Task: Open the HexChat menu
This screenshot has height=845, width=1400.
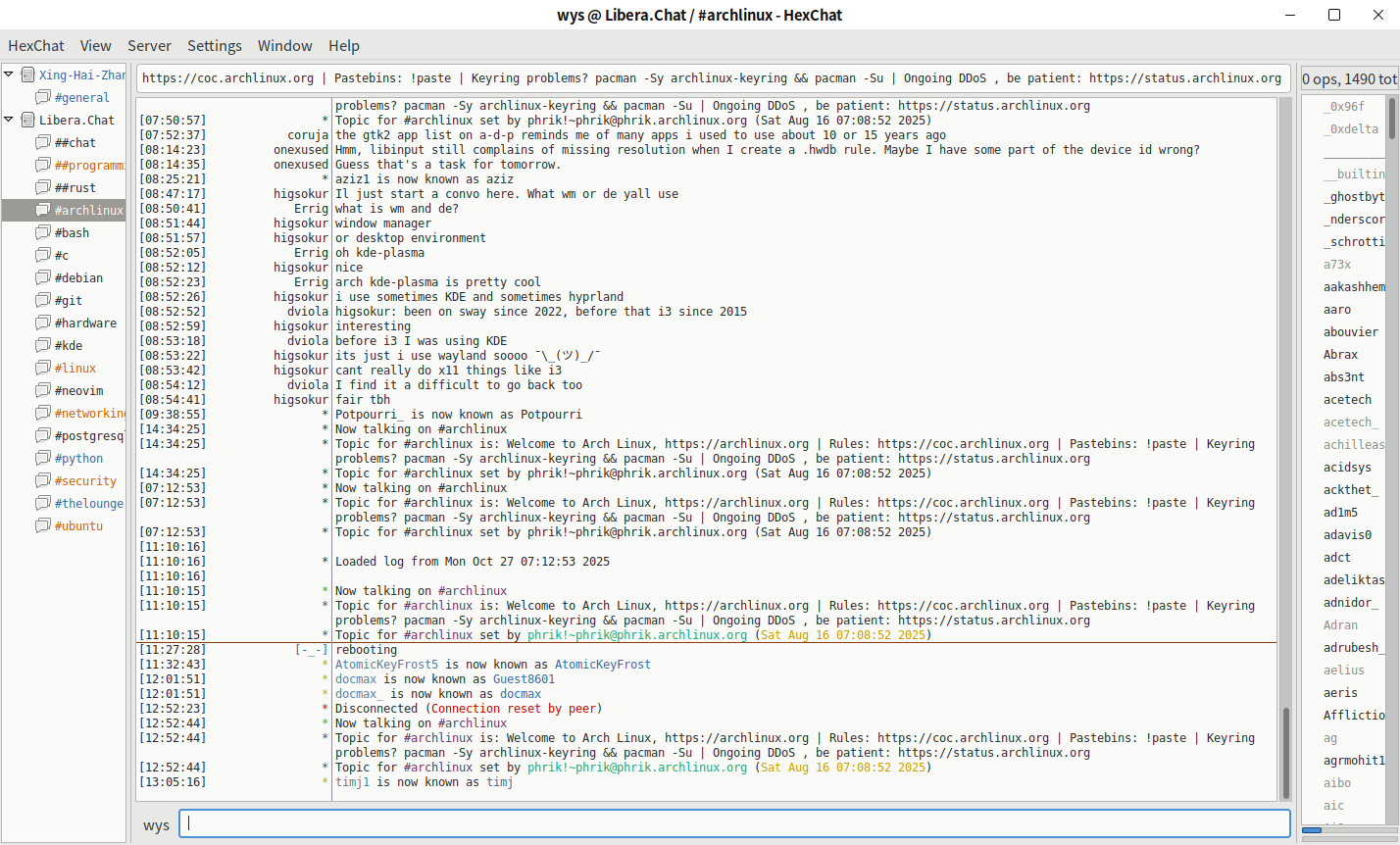Action: point(36,46)
